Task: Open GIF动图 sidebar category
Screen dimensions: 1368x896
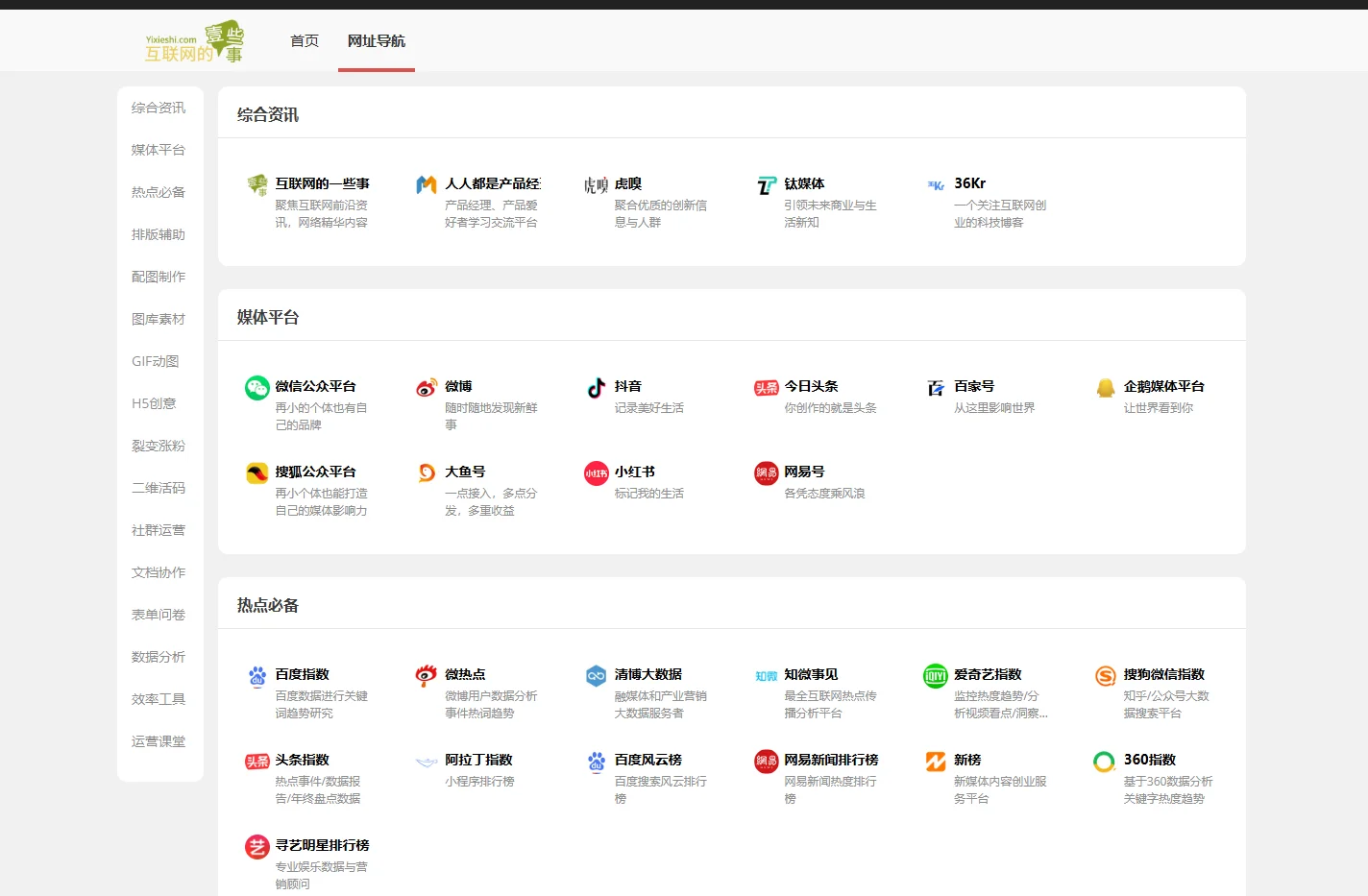Action: pos(156,361)
